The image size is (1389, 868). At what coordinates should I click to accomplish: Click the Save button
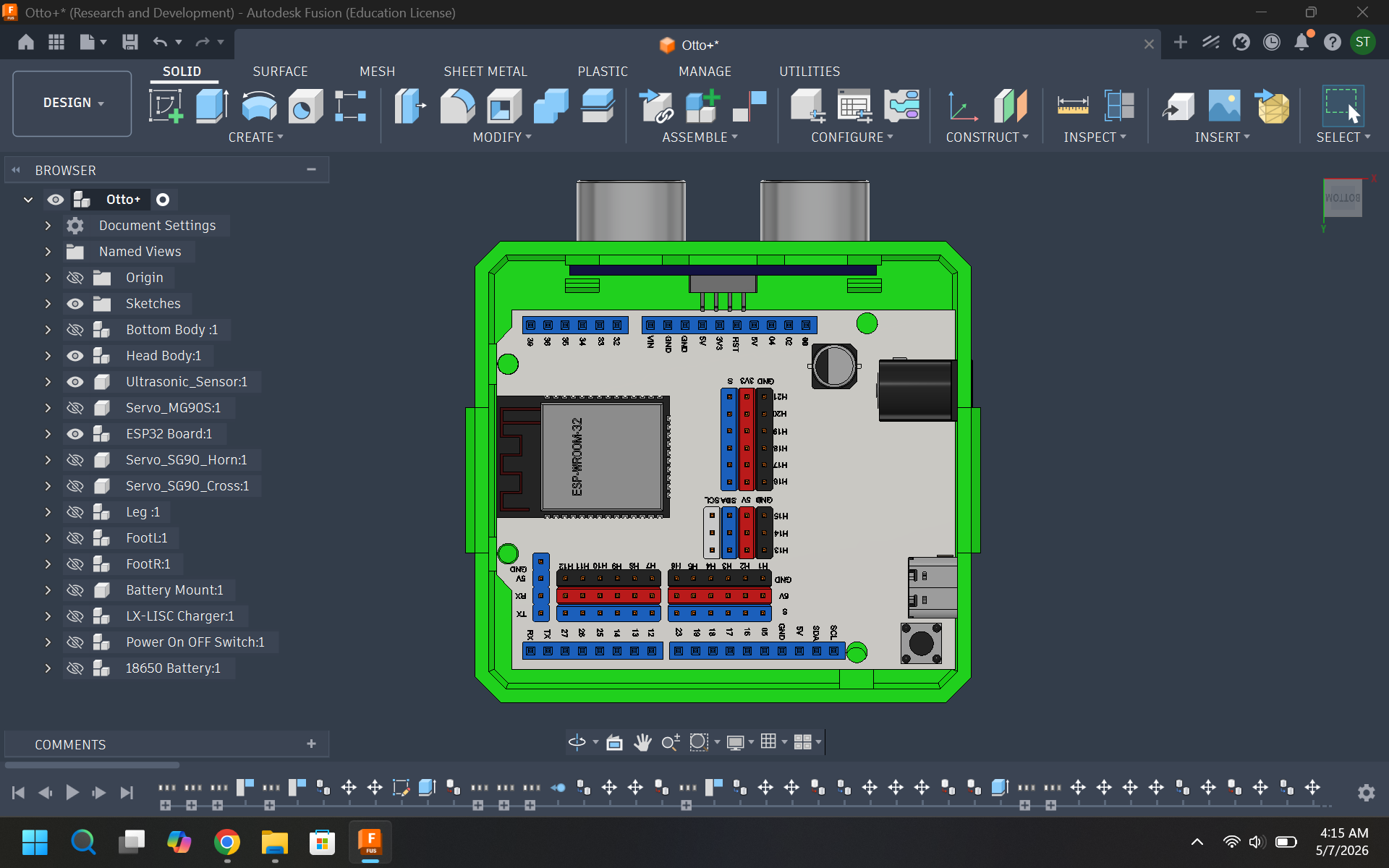pyautogui.click(x=130, y=42)
